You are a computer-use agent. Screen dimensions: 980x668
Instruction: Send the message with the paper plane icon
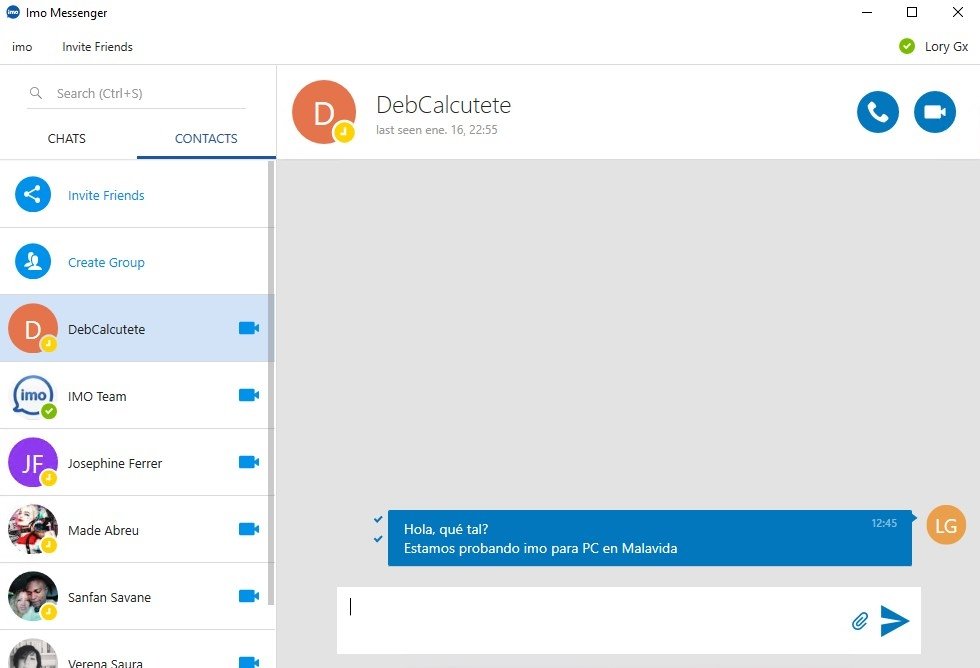894,621
